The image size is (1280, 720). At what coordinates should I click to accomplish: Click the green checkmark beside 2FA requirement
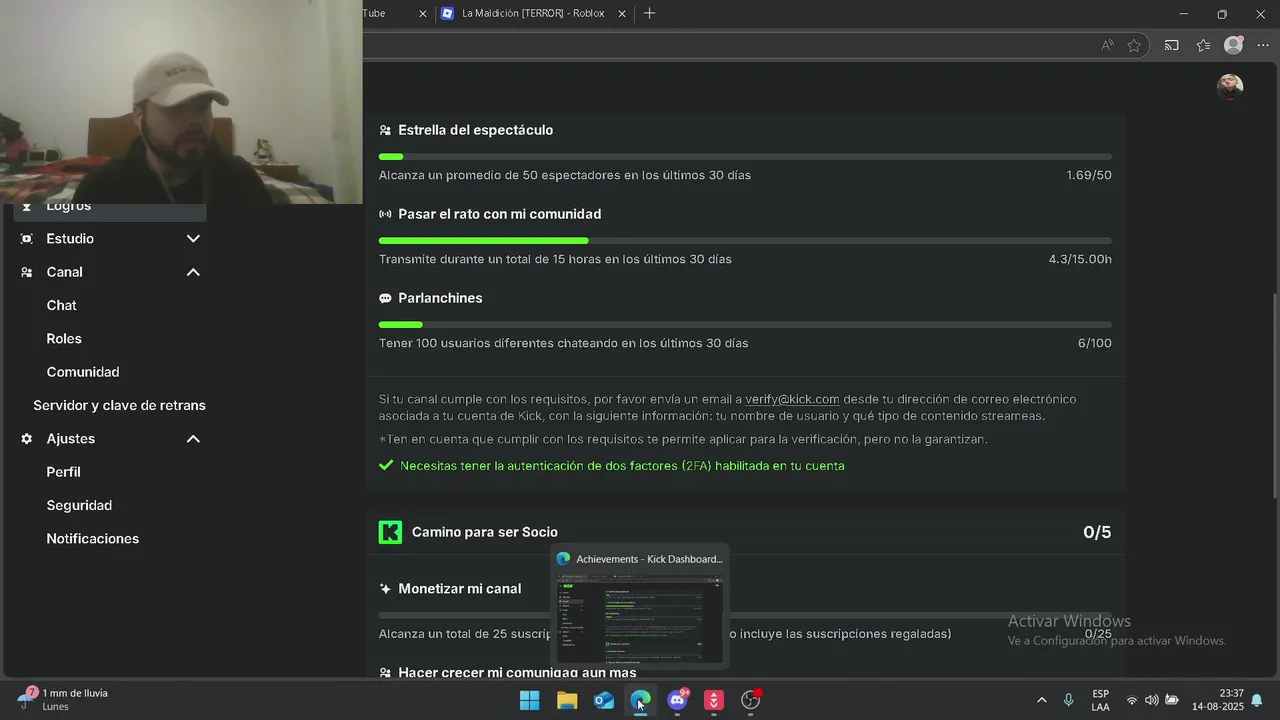click(x=386, y=465)
